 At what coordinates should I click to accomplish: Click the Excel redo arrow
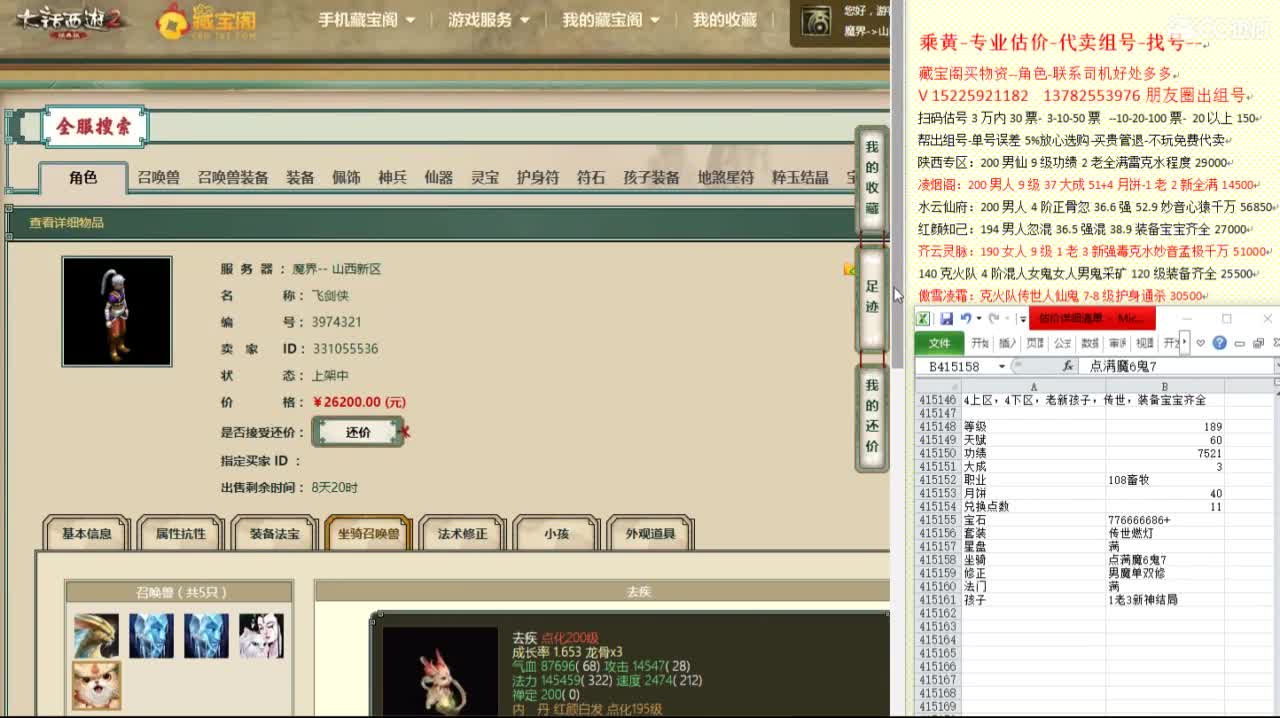993,319
